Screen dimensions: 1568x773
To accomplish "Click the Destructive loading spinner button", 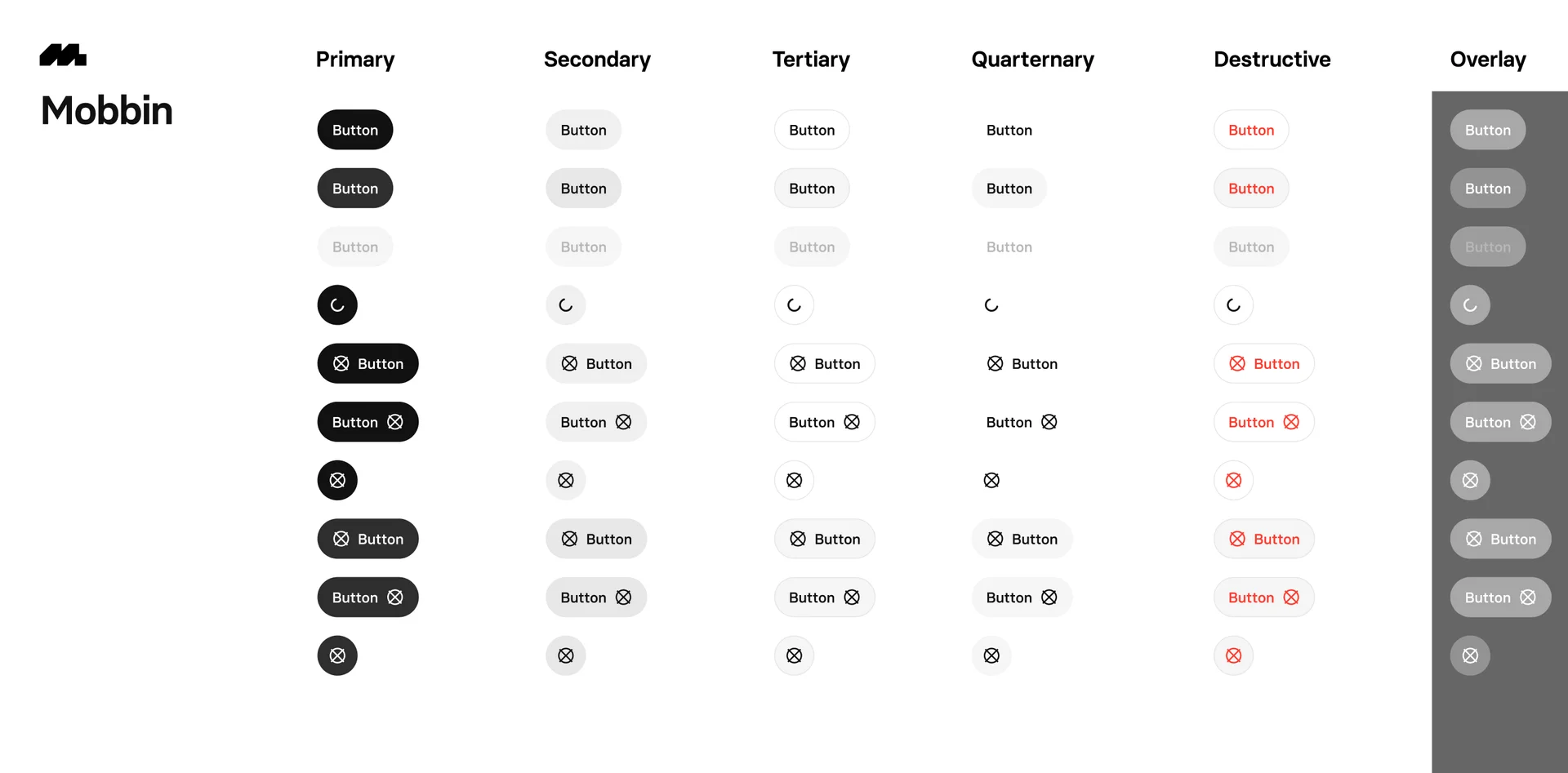I will [1233, 304].
